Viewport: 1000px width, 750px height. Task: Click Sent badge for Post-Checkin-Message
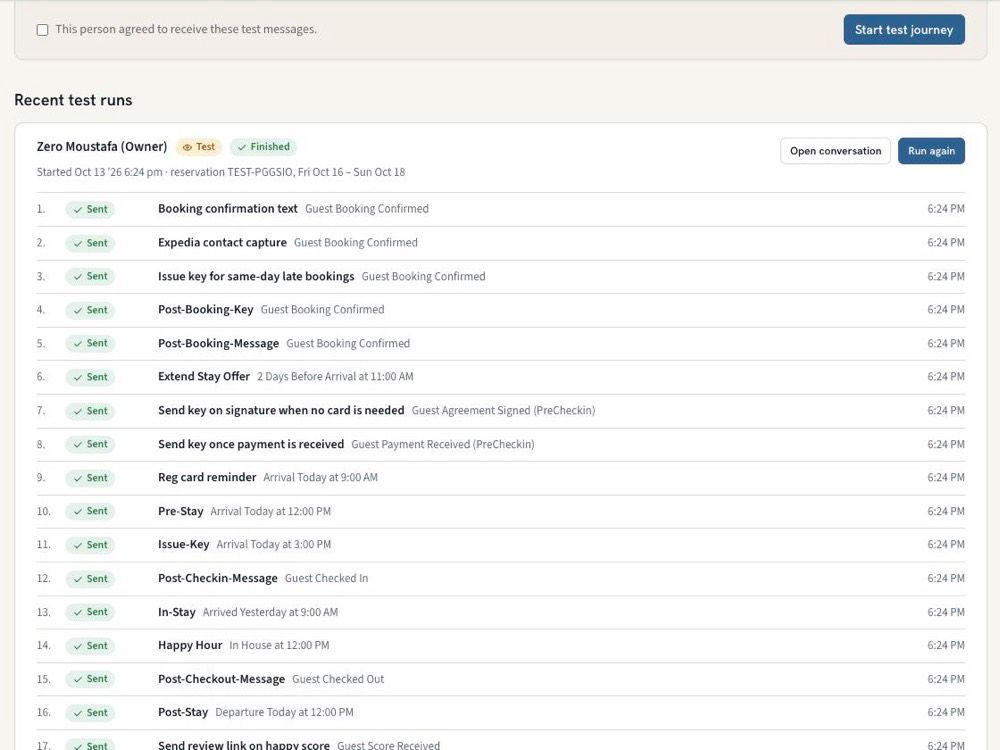[x=90, y=578]
